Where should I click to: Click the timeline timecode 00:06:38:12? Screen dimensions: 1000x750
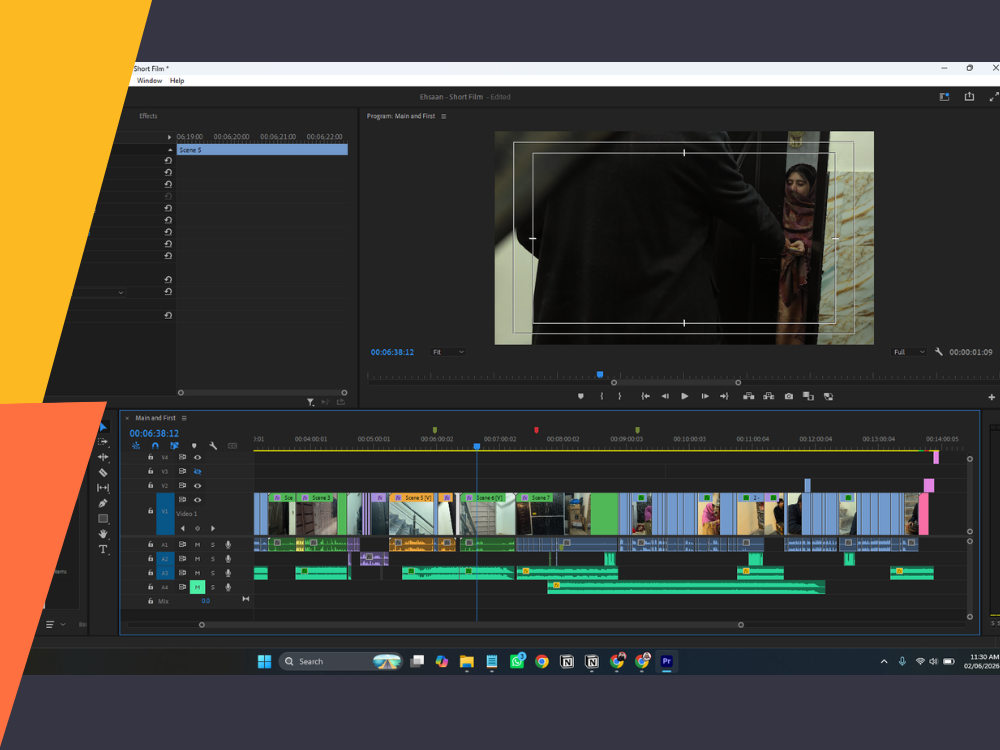pos(154,433)
